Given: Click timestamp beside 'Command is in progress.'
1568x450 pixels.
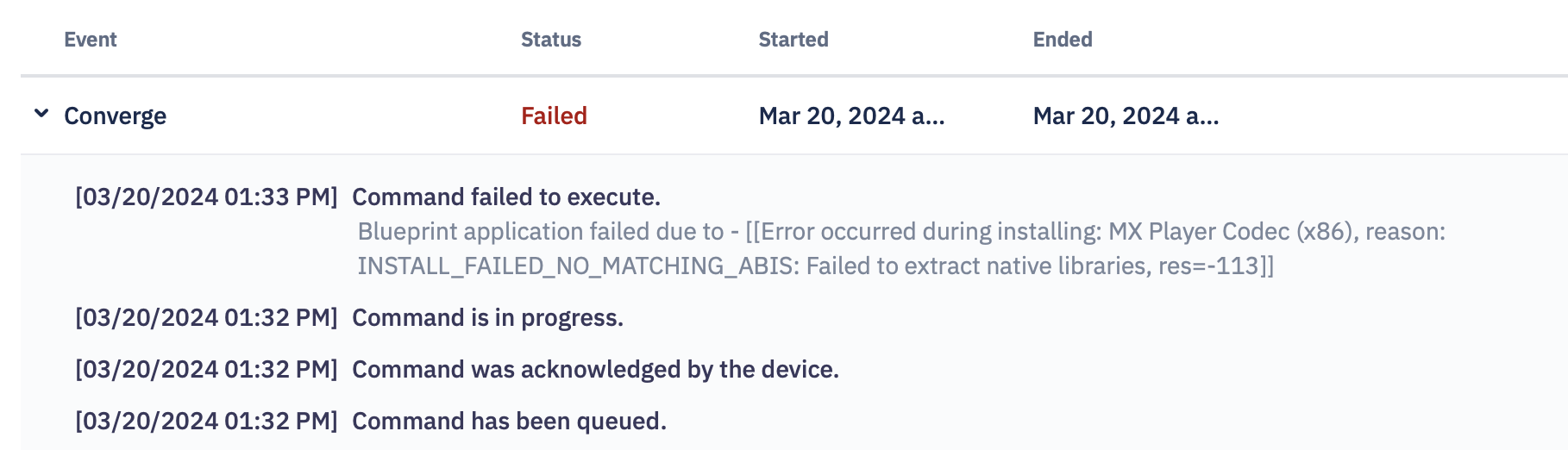Looking at the screenshot, I should click(206, 317).
